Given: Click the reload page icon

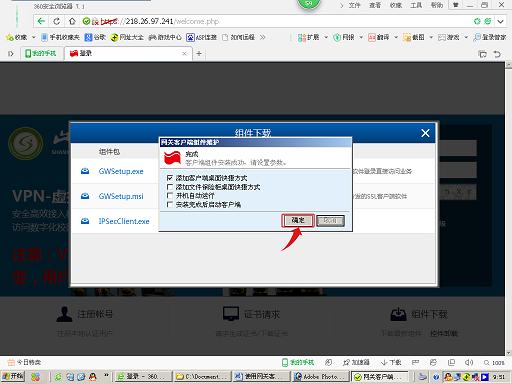Looking at the screenshot, I should (57, 21).
